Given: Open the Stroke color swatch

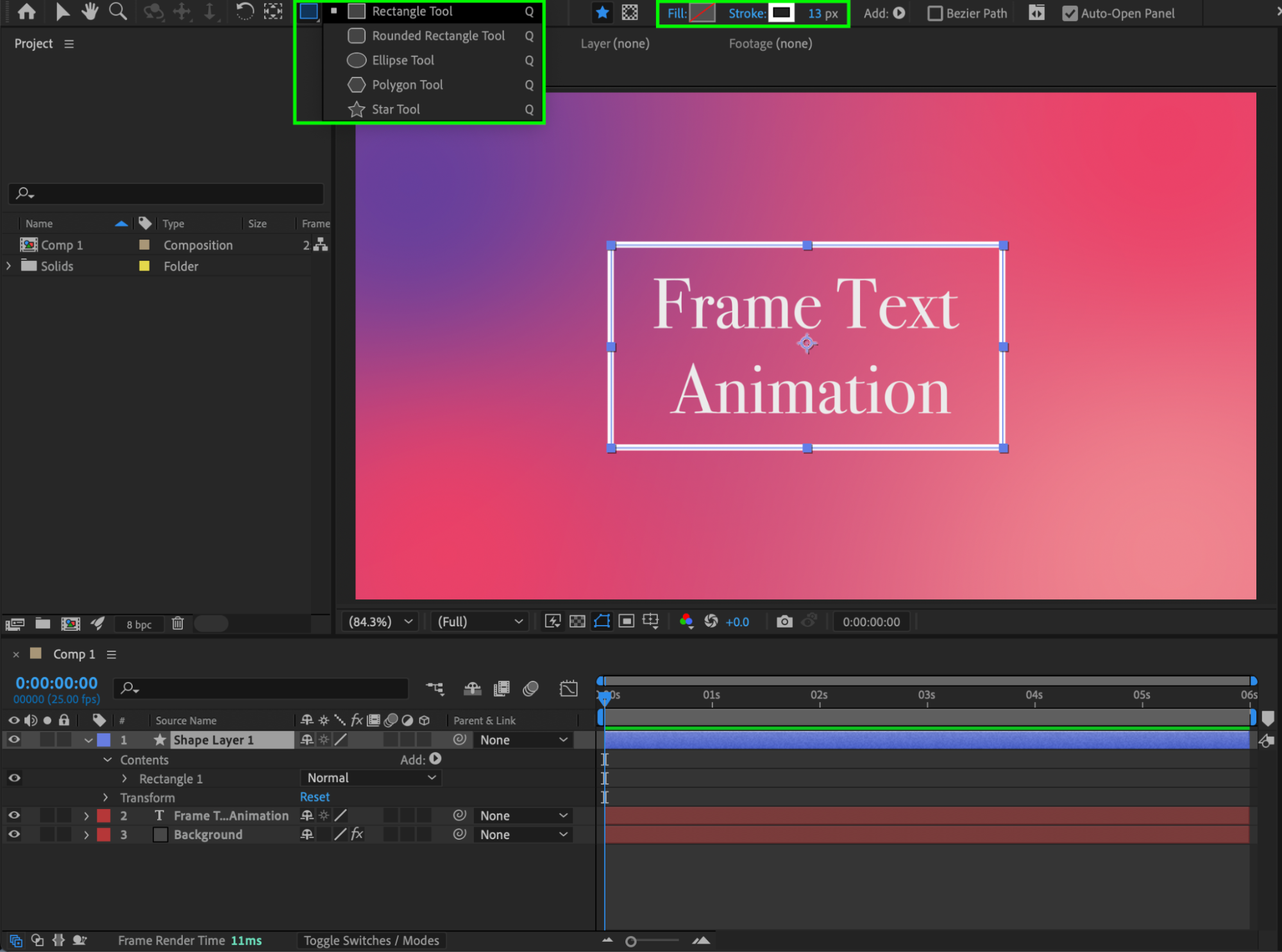Looking at the screenshot, I should [781, 13].
